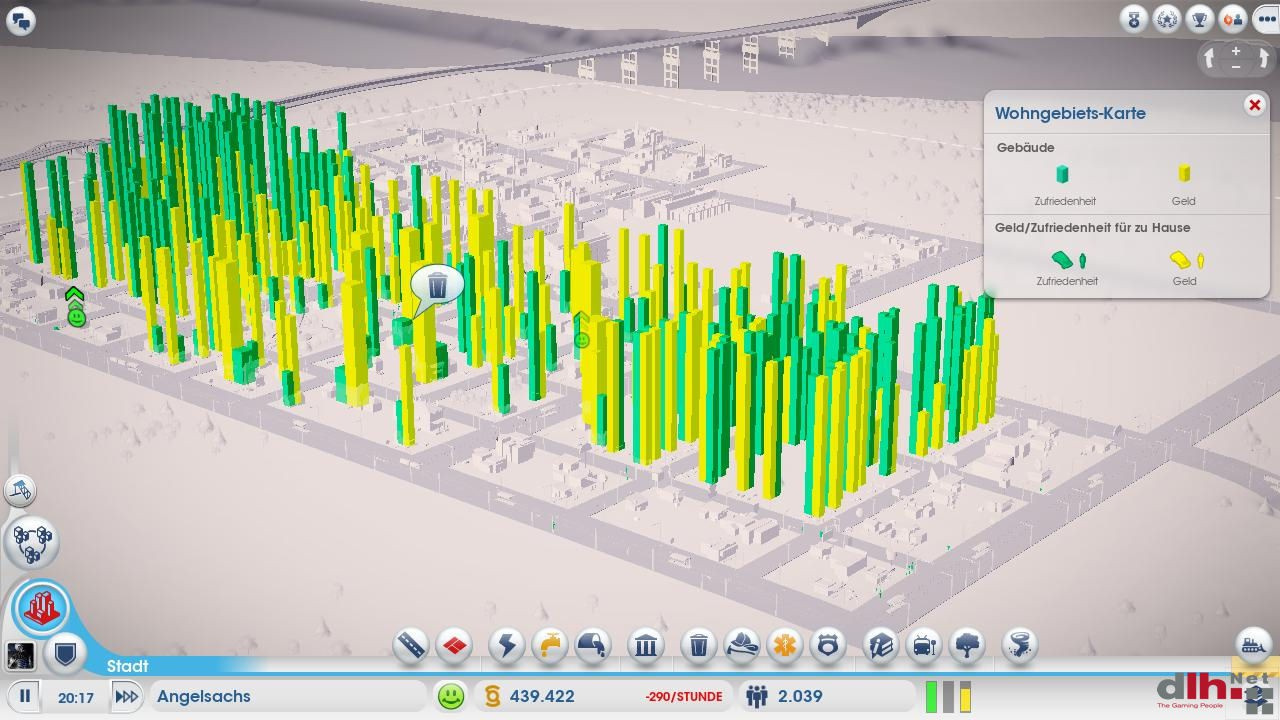
Task: Click the 20:17 game clock
Action: click(75, 697)
